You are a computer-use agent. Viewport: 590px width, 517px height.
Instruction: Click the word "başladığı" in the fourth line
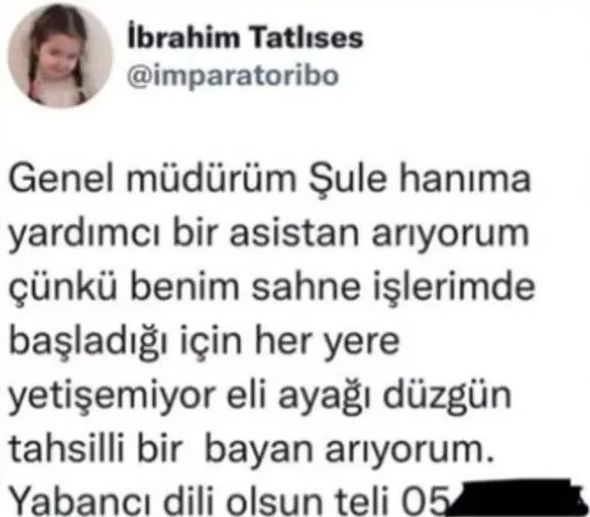(x=88, y=344)
